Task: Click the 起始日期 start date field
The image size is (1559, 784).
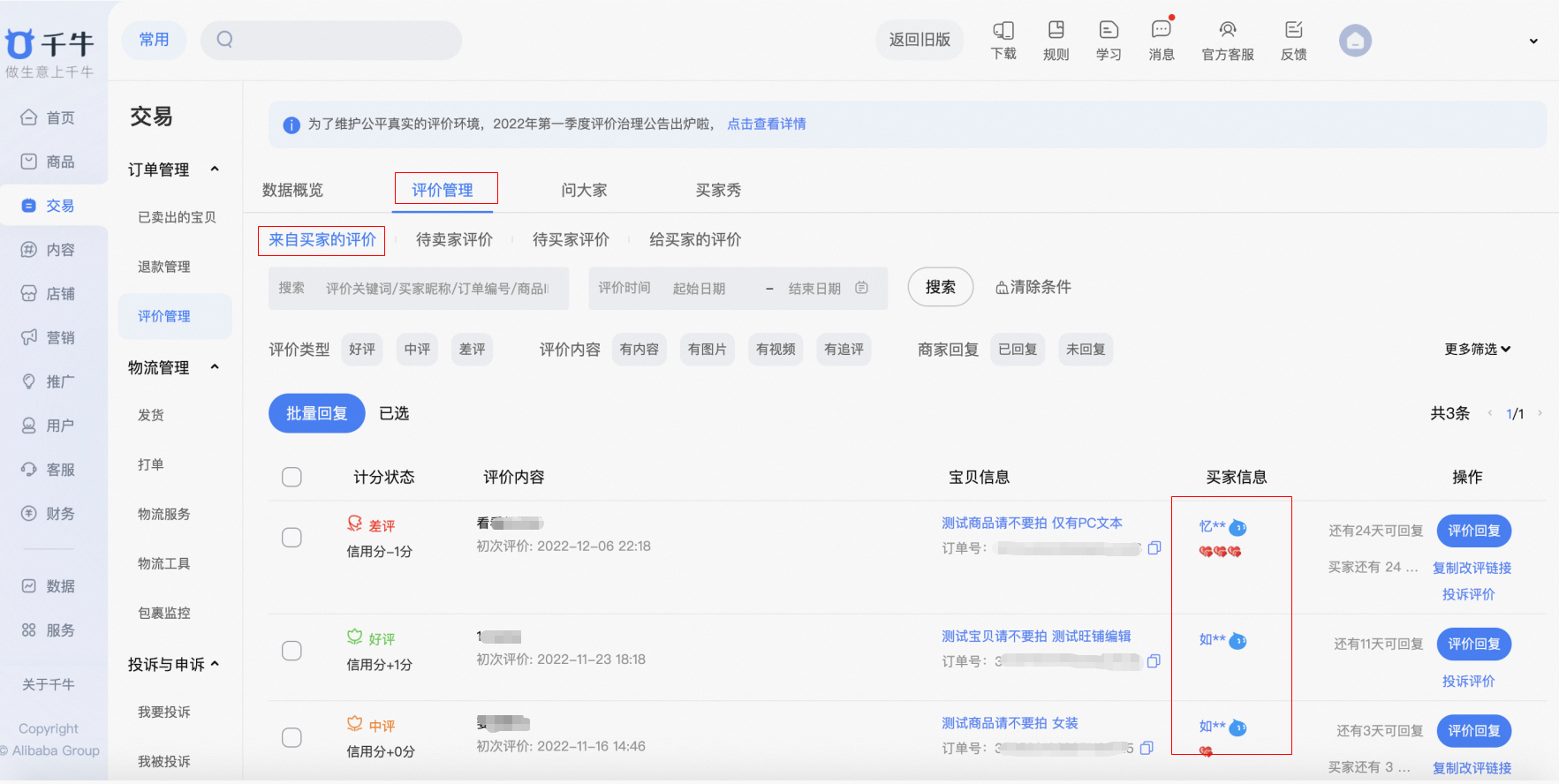Action: click(699, 288)
